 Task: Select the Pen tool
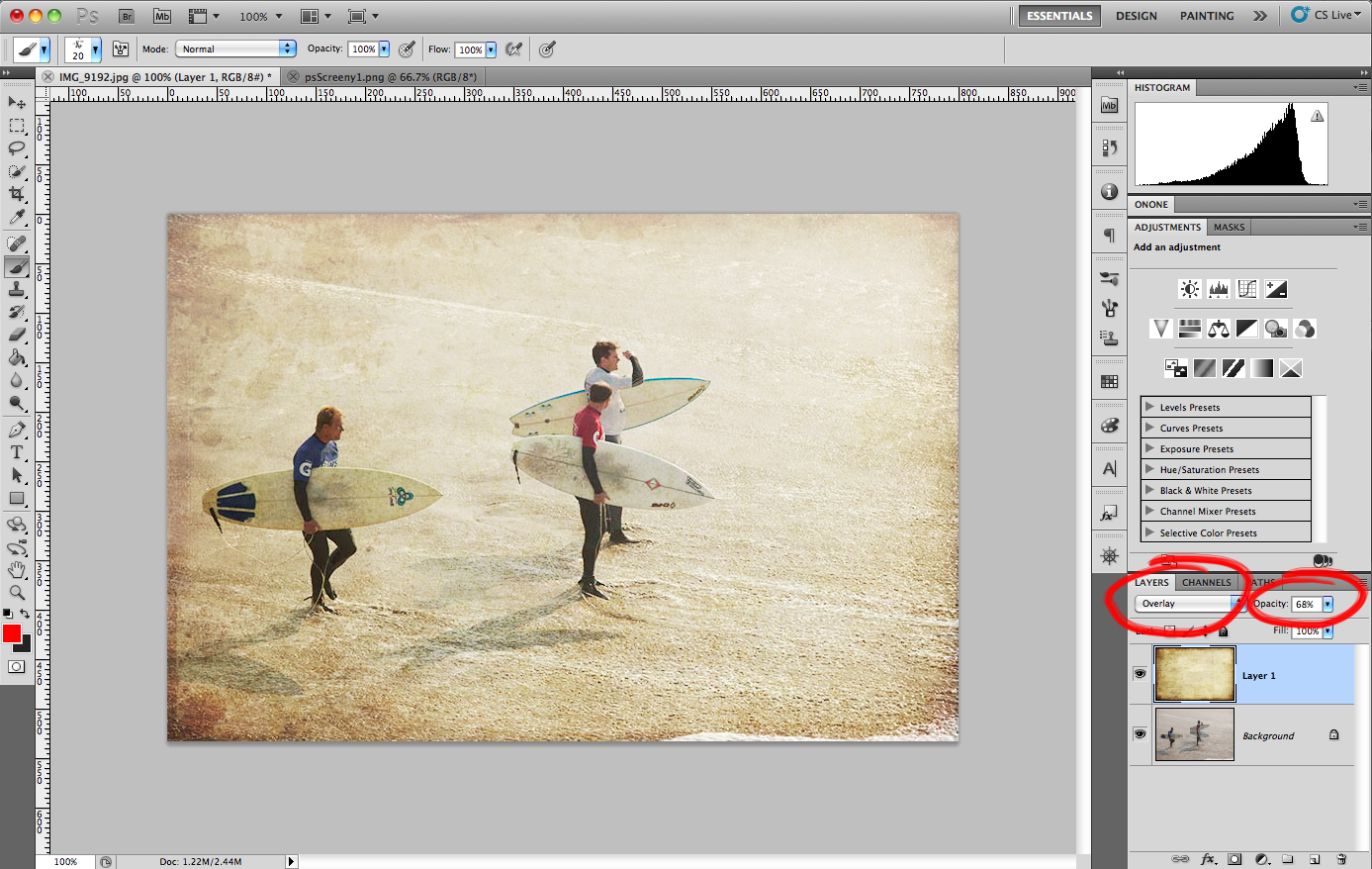pos(17,431)
